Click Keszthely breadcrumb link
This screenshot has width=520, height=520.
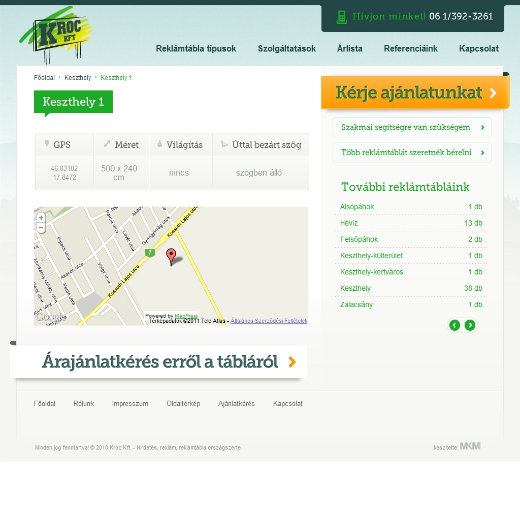(78, 78)
